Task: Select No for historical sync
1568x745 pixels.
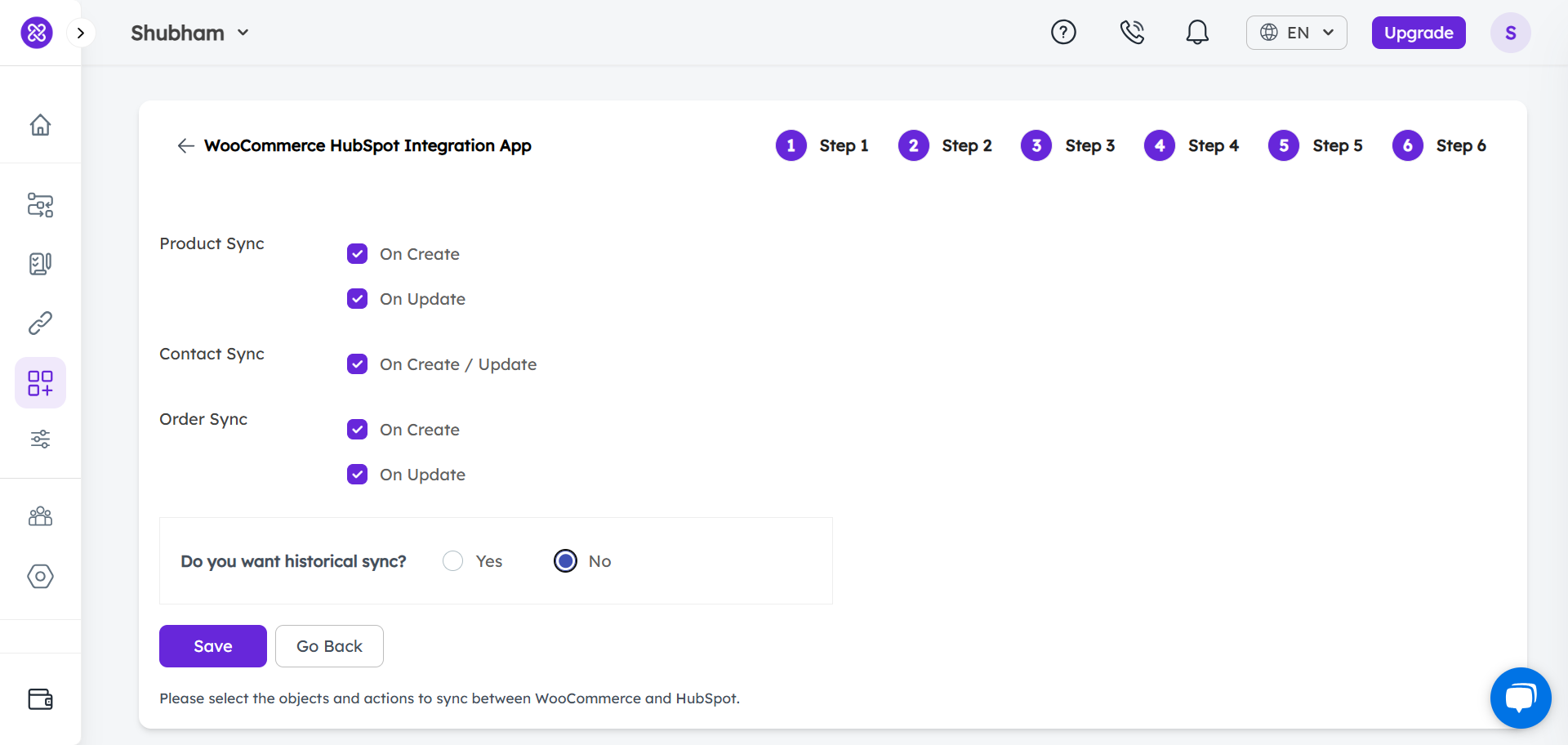Action: click(565, 561)
